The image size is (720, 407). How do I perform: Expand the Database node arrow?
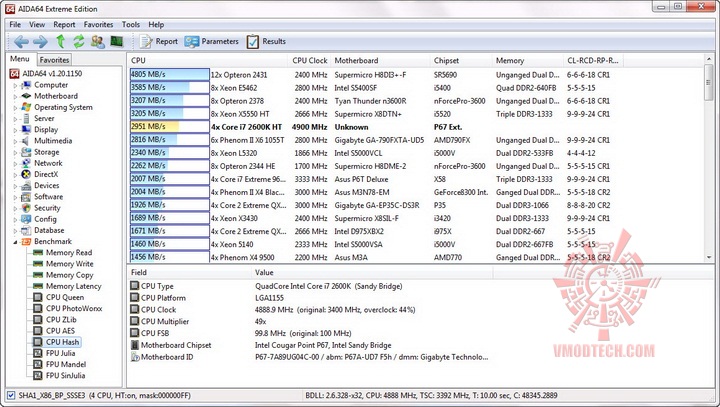15,230
